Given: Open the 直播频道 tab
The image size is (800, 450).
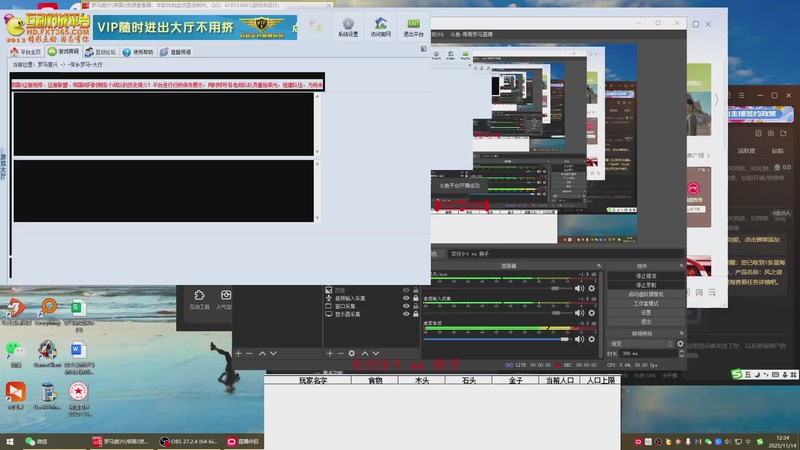Looking at the screenshot, I should [x=176, y=52].
